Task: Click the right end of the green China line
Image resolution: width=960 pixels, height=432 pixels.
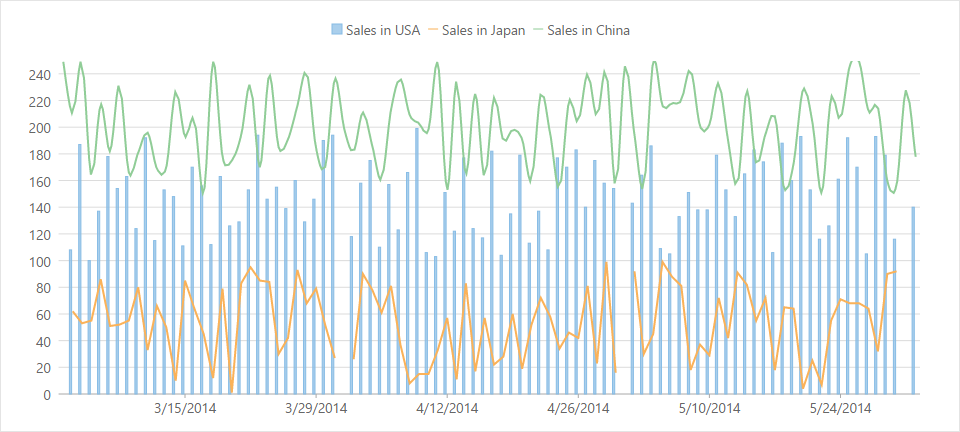Action: click(x=915, y=155)
